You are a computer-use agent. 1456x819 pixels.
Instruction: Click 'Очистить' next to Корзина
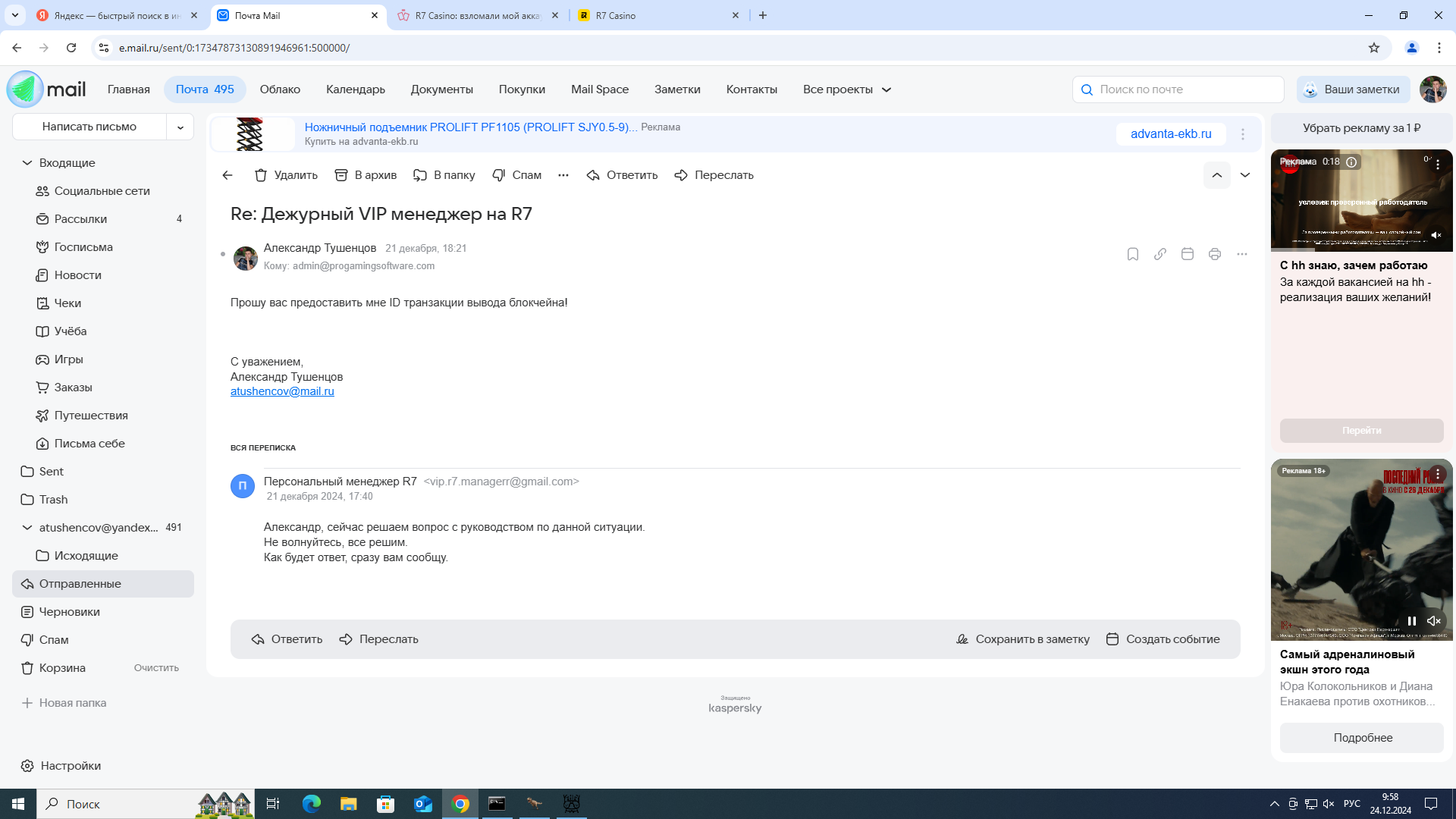(x=156, y=668)
